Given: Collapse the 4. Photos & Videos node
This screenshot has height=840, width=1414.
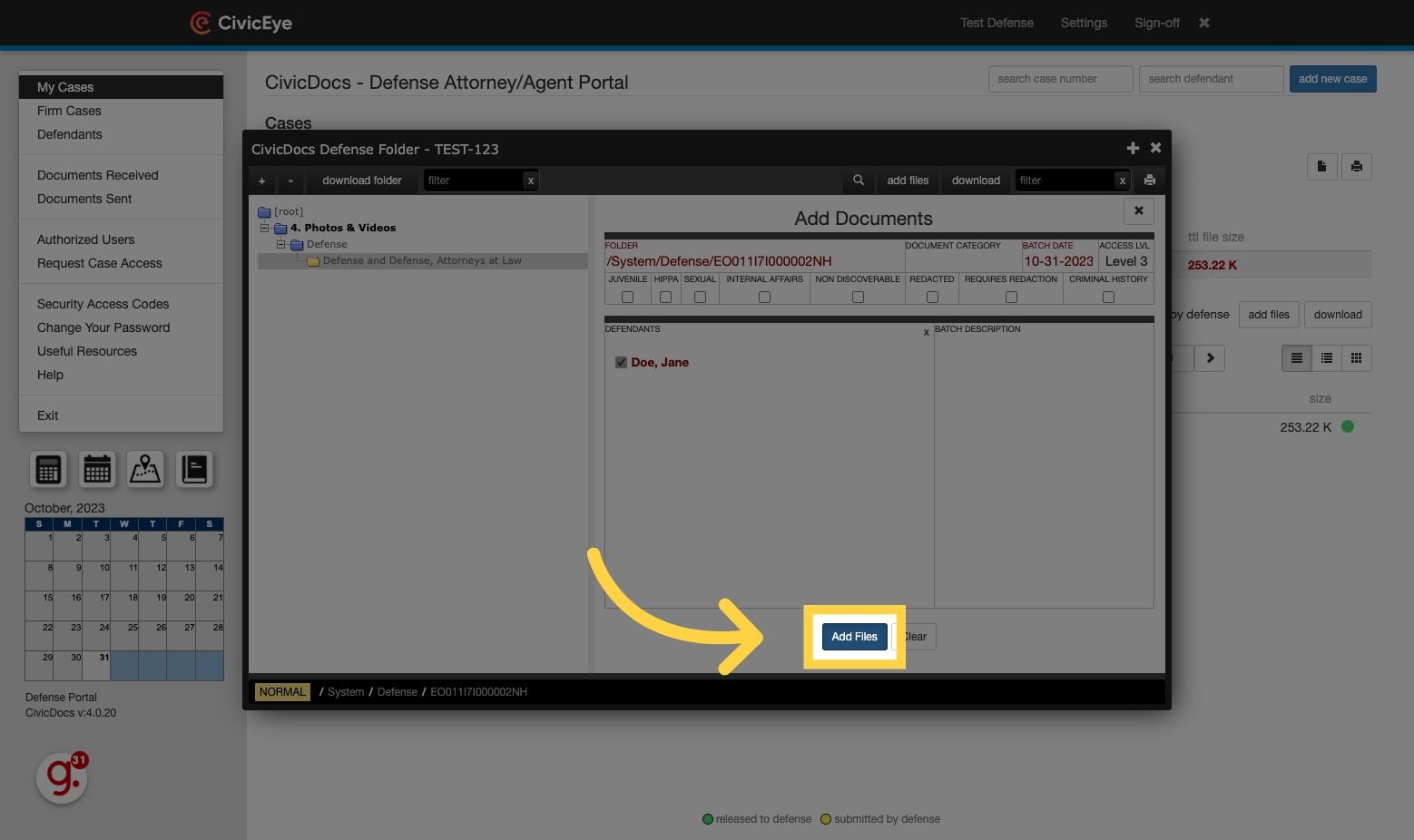Looking at the screenshot, I should pos(265,228).
